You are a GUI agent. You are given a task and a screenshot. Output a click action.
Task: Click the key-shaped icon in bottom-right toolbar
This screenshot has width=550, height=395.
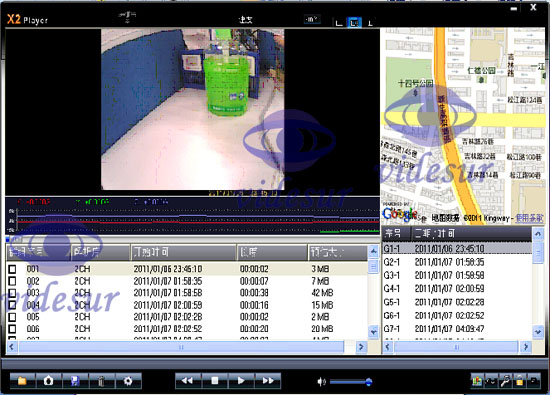(505, 381)
